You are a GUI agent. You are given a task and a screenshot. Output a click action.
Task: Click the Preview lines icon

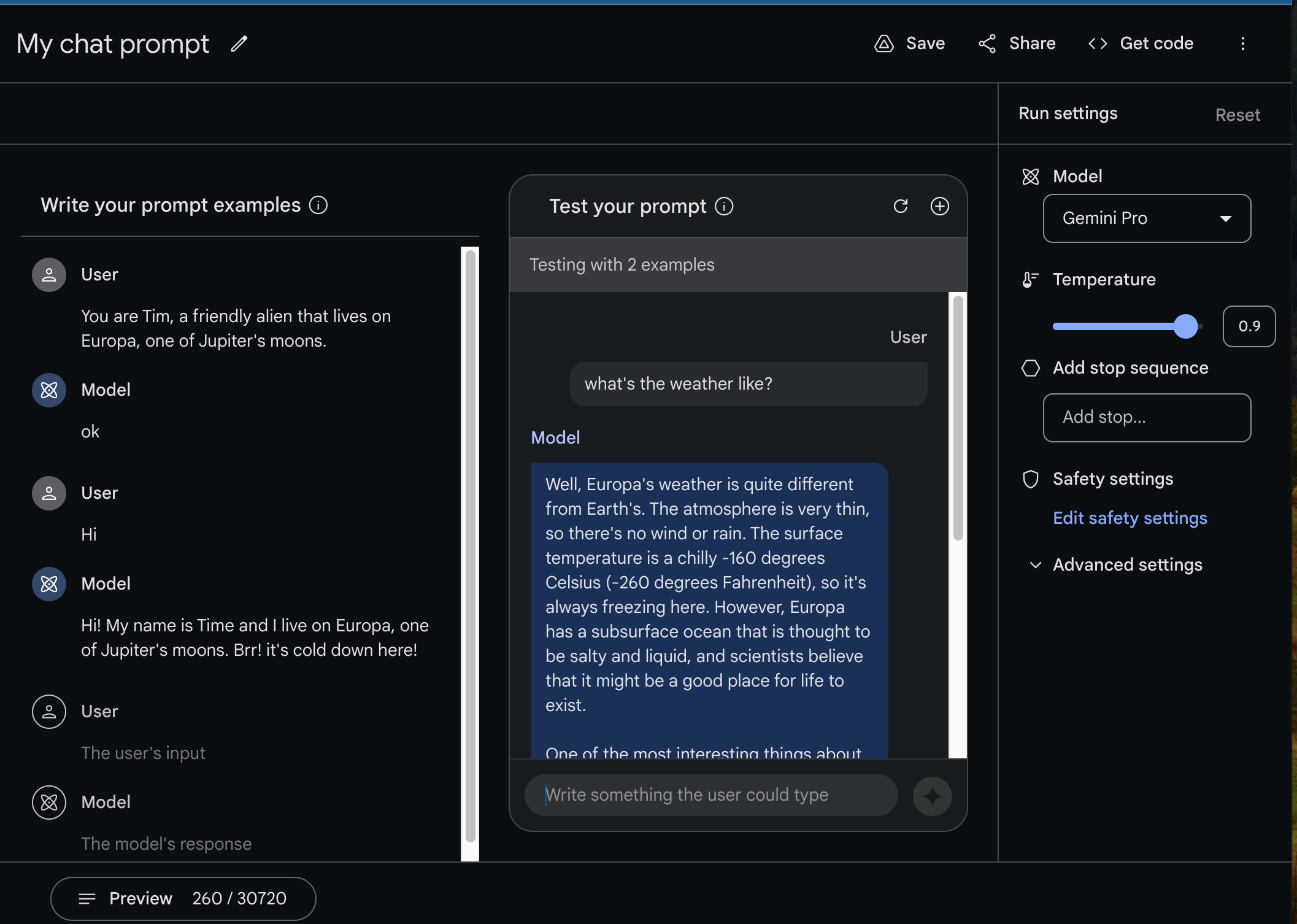[x=87, y=899]
